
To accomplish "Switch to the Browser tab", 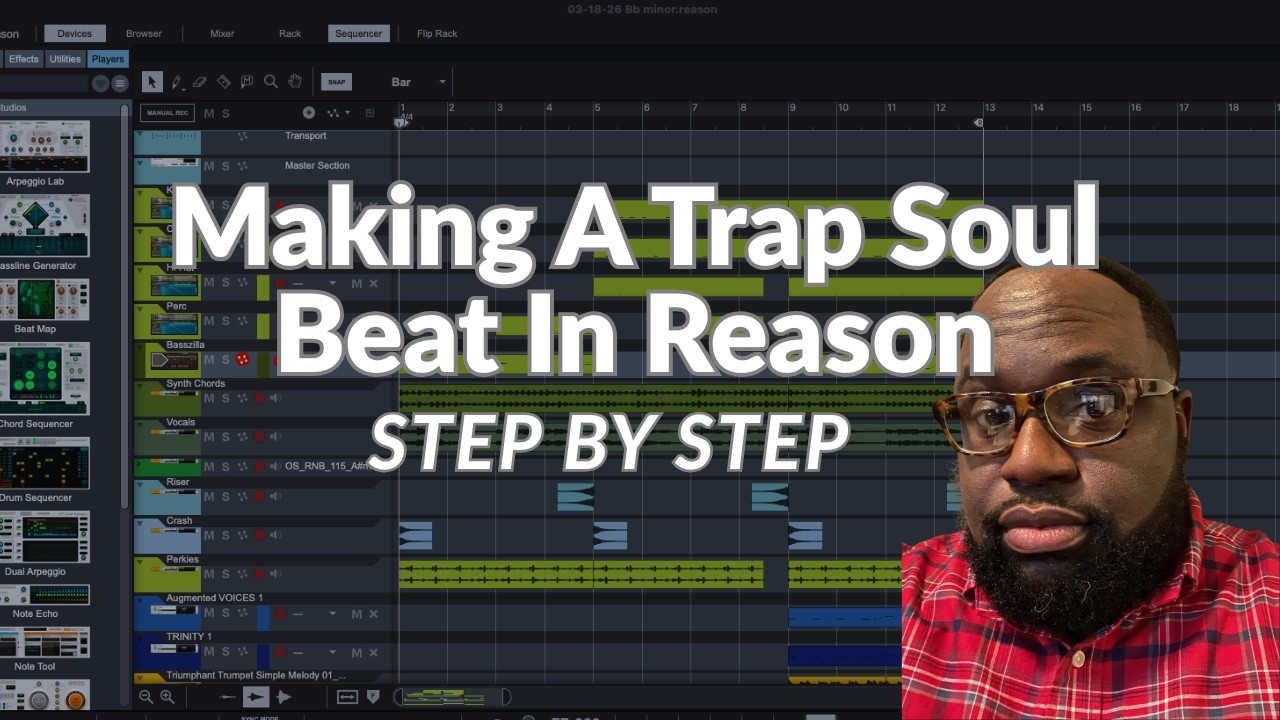I will tap(143, 33).
